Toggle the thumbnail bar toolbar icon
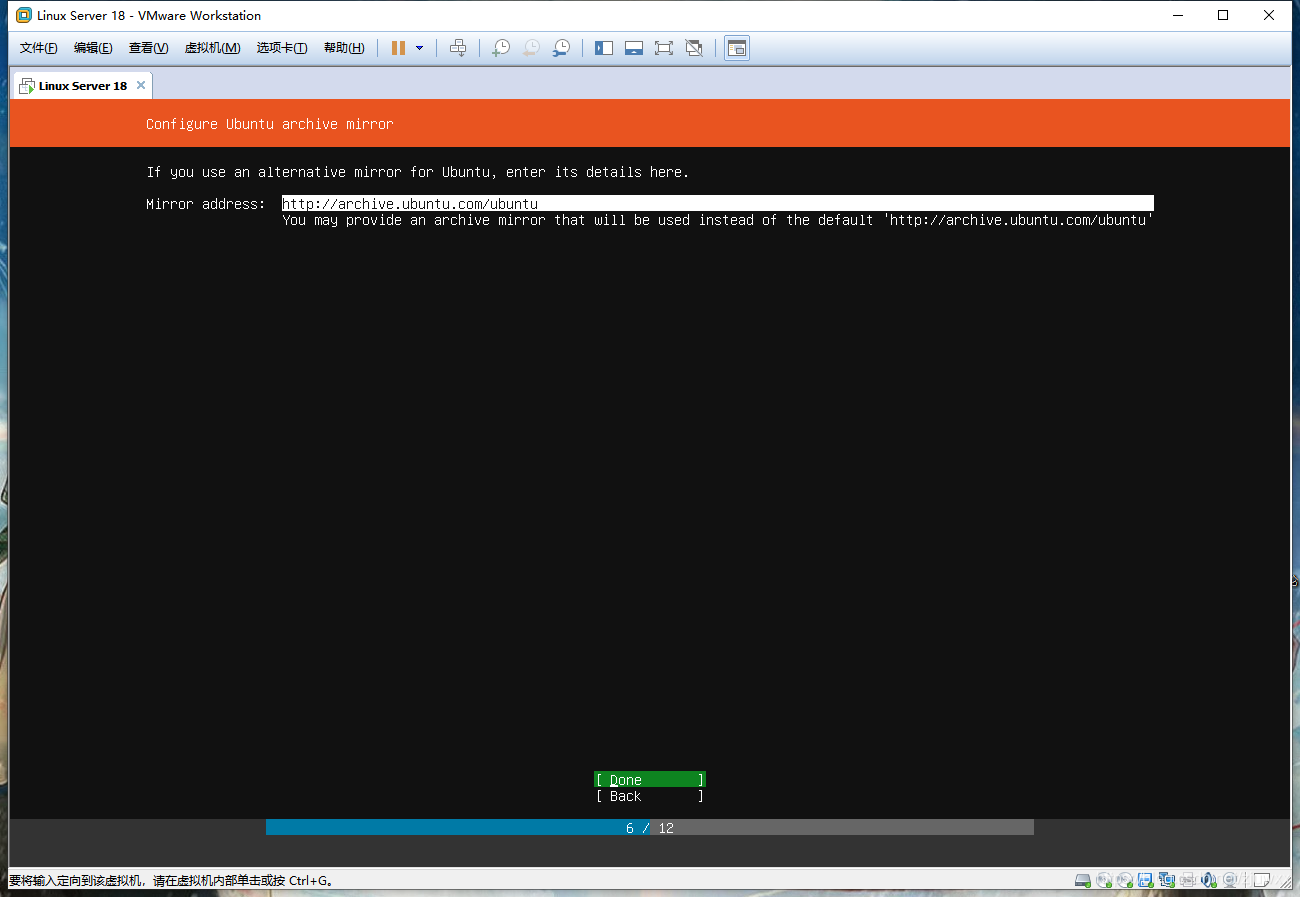Image resolution: width=1300 pixels, height=897 pixels. (634, 48)
